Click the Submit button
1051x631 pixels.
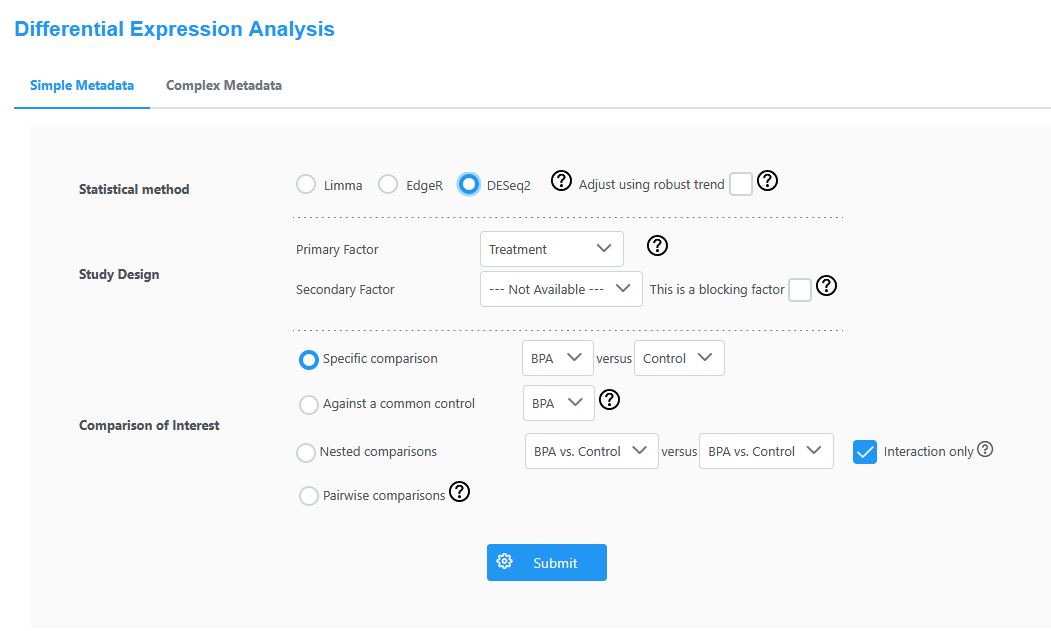547,563
